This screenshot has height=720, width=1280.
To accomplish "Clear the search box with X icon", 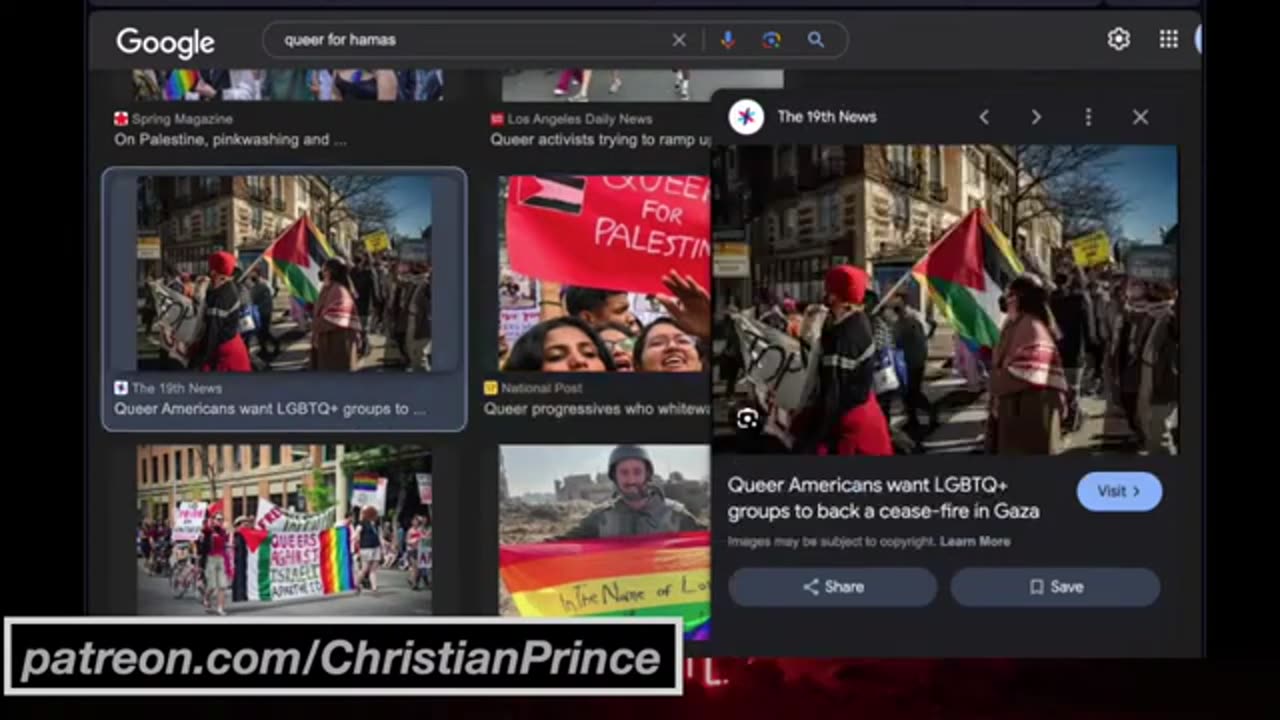I will (x=679, y=40).
